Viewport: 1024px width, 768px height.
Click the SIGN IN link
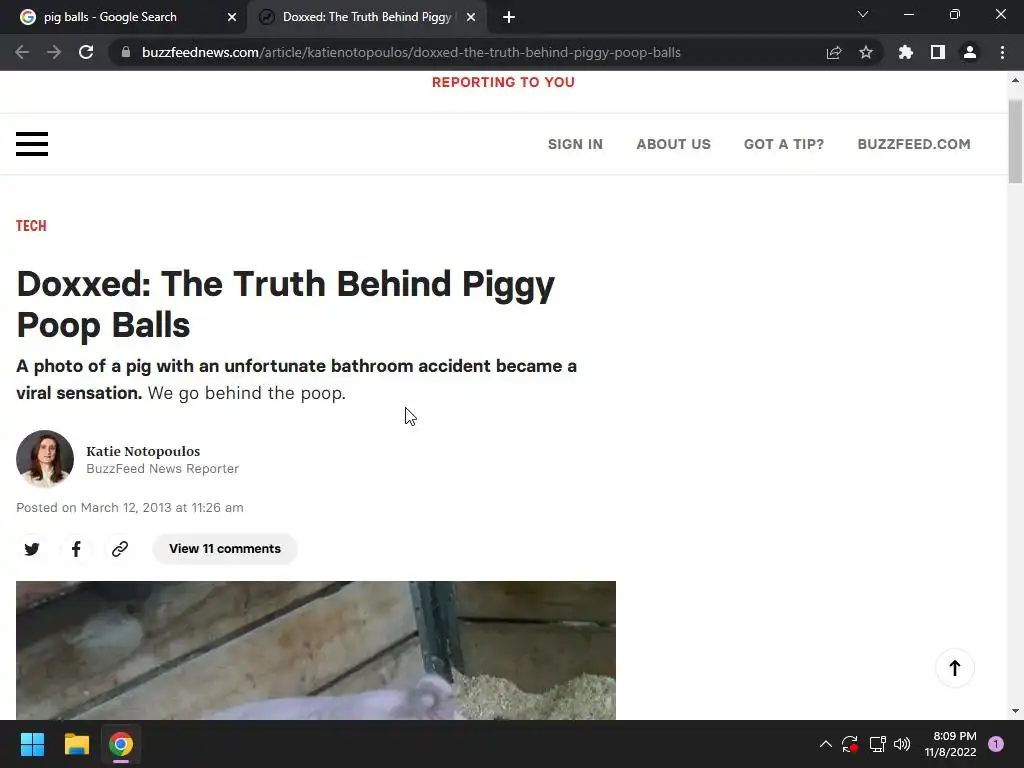coord(575,144)
